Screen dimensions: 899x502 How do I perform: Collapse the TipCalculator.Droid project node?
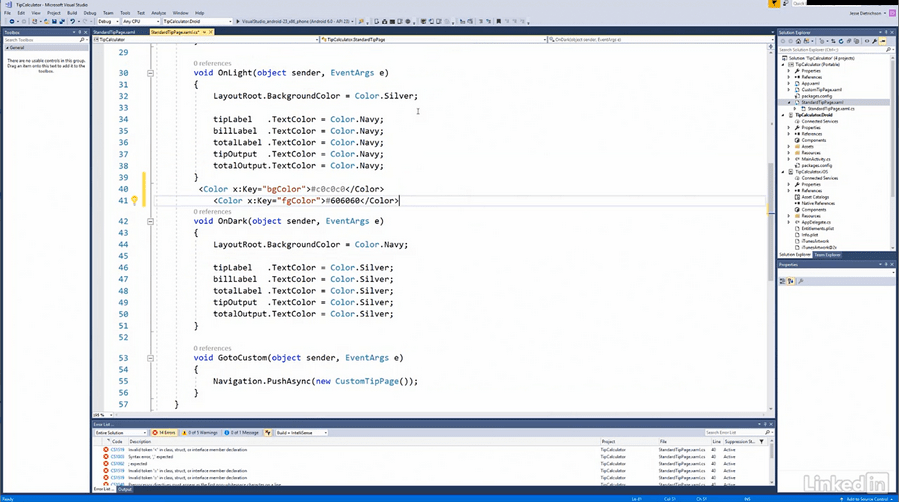pos(783,115)
